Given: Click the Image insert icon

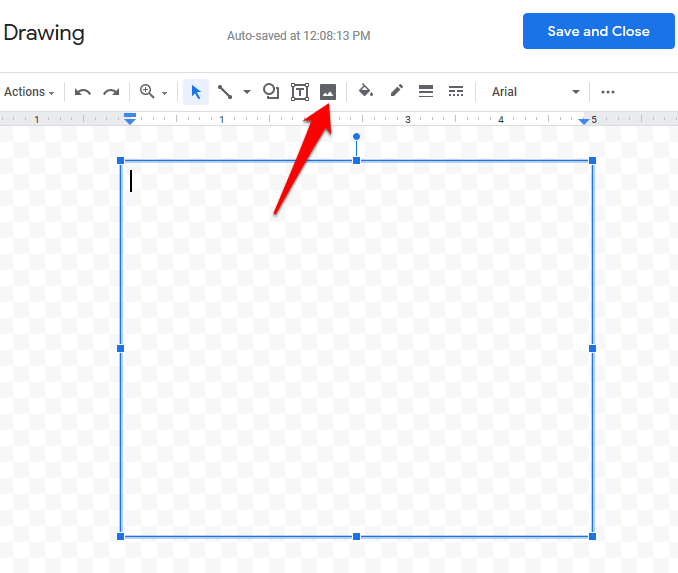Looking at the screenshot, I should pos(328,92).
